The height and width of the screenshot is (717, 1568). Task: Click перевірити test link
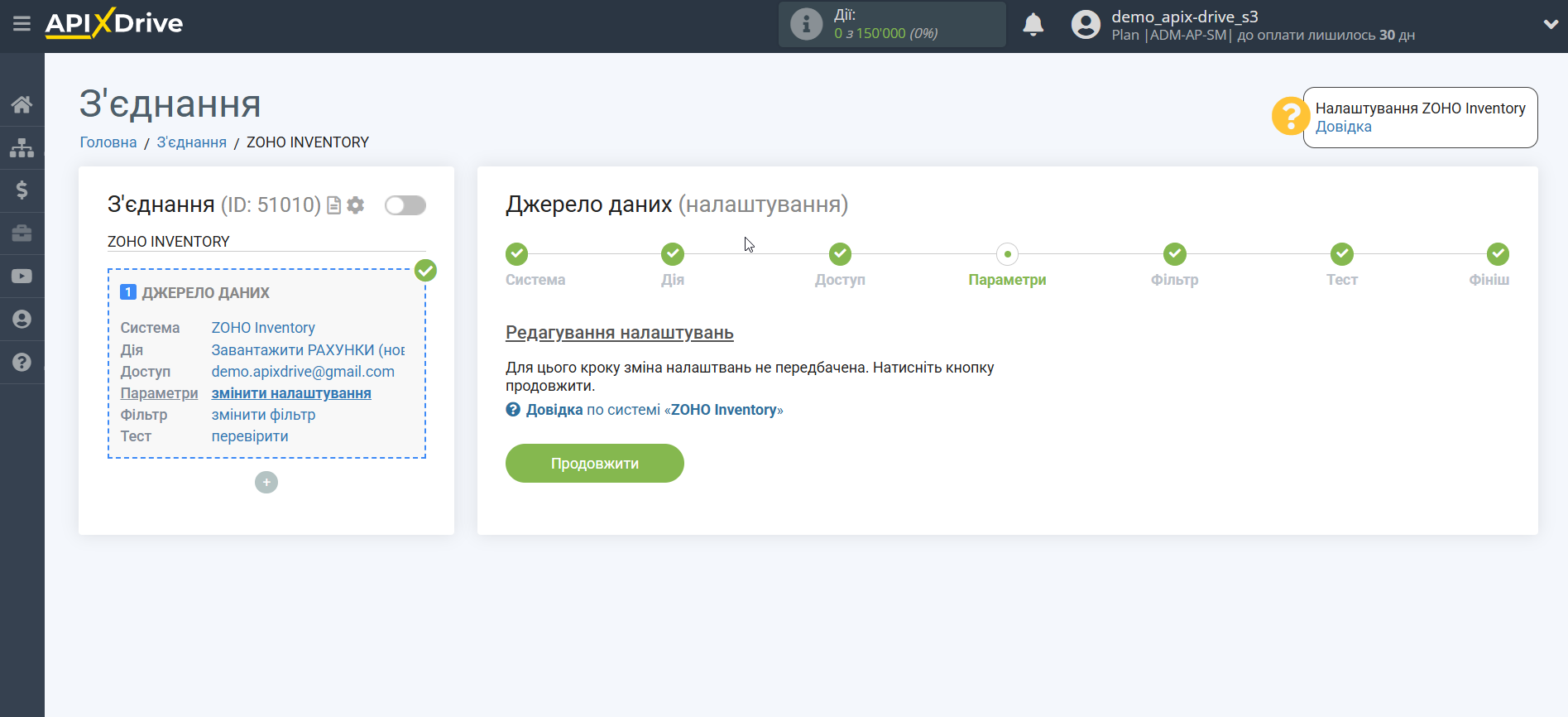point(250,436)
